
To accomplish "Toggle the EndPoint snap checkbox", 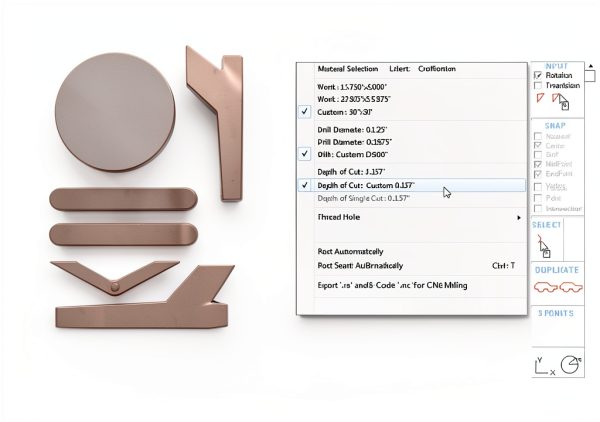I will 538,174.
